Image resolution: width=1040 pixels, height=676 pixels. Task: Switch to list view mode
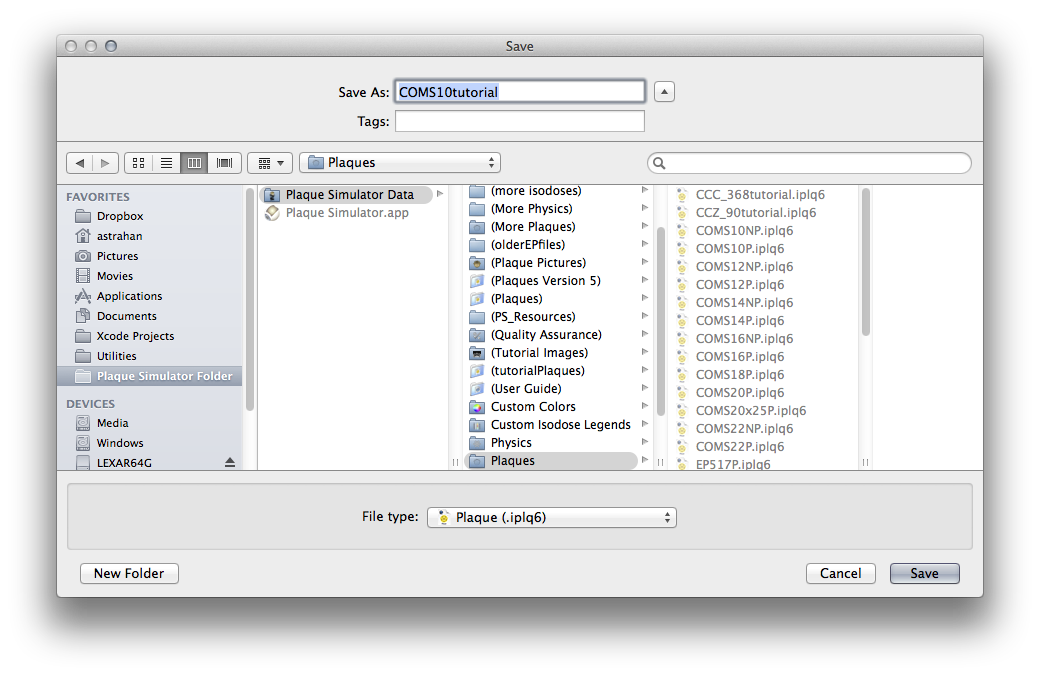(167, 163)
